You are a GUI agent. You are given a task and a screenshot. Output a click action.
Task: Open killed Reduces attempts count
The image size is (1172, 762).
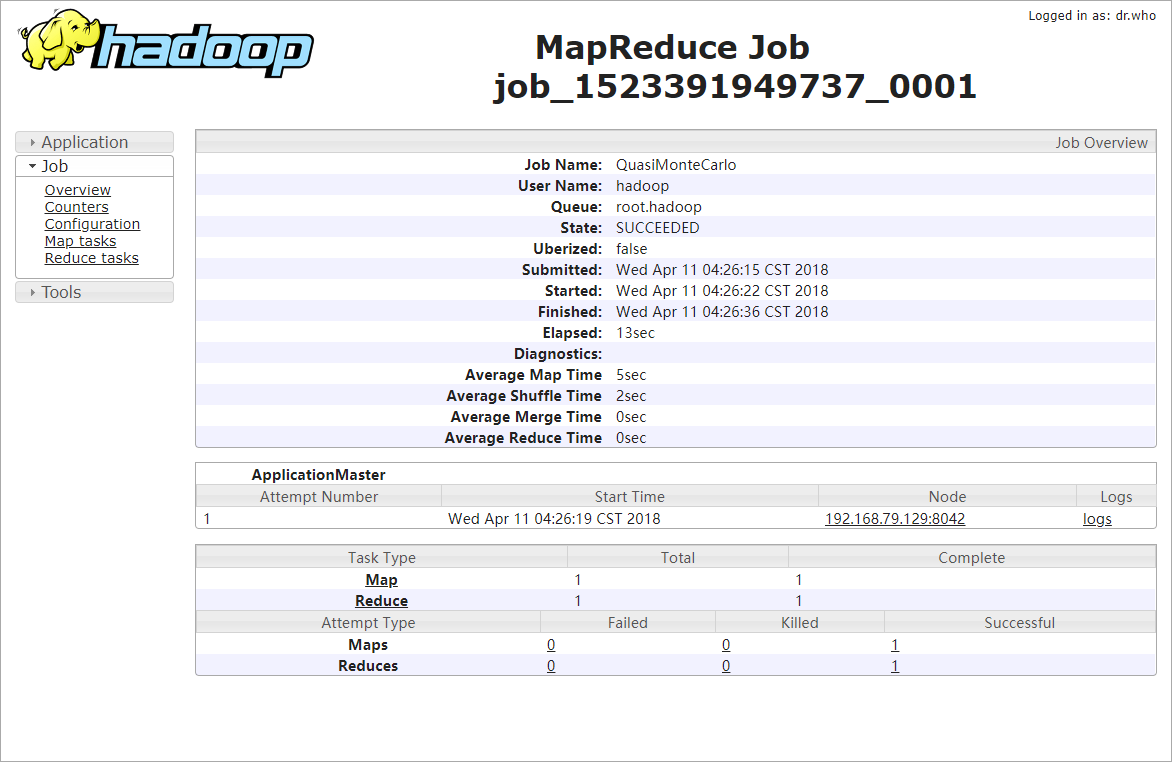(726, 666)
